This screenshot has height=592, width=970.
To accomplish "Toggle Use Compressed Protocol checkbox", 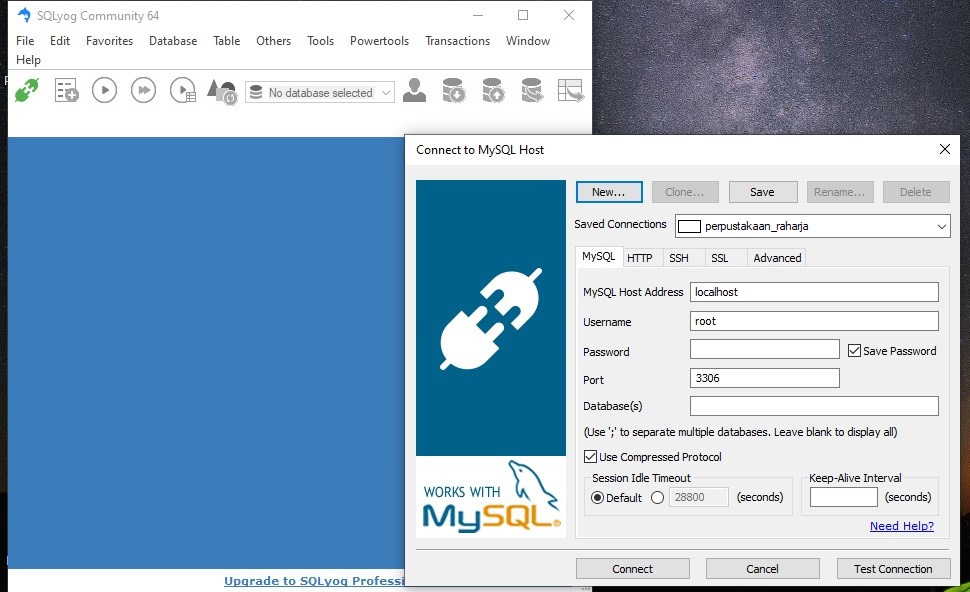I will pos(590,457).
